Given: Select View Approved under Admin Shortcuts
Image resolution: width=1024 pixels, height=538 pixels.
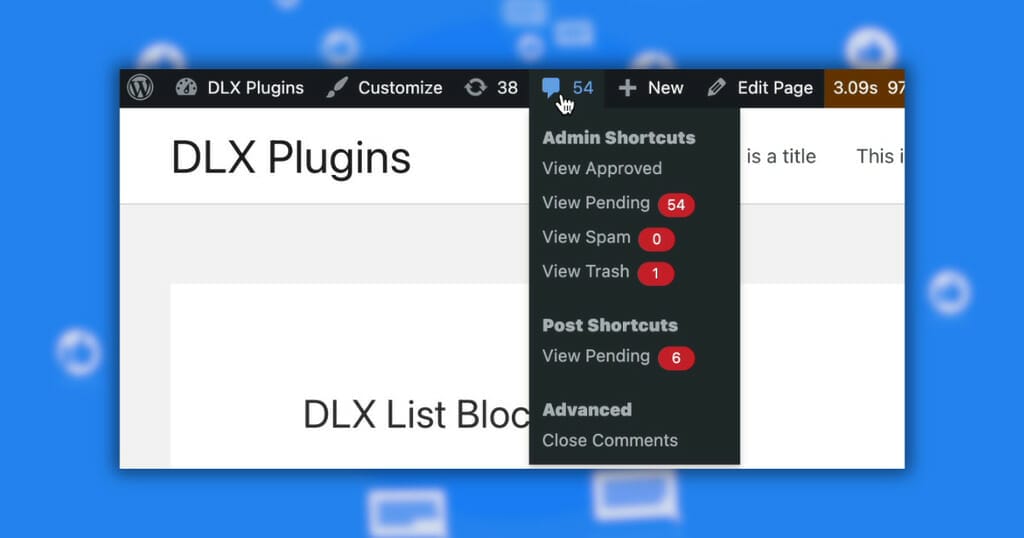Looking at the screenshot, I should pyautogui.click(x=602, y=168).
